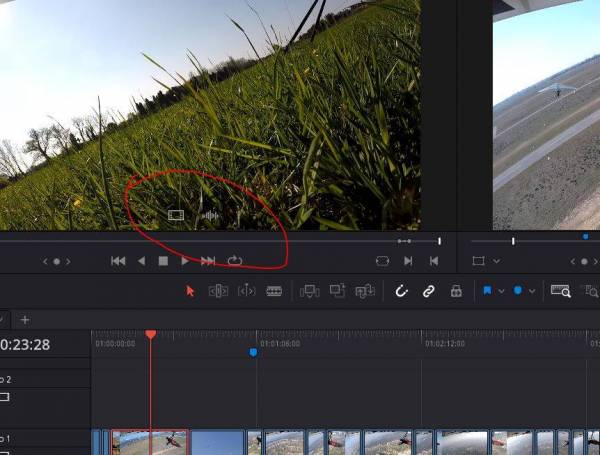
Task: Click the timecode field 0:23:28
Action: click(x=25, y=345)
